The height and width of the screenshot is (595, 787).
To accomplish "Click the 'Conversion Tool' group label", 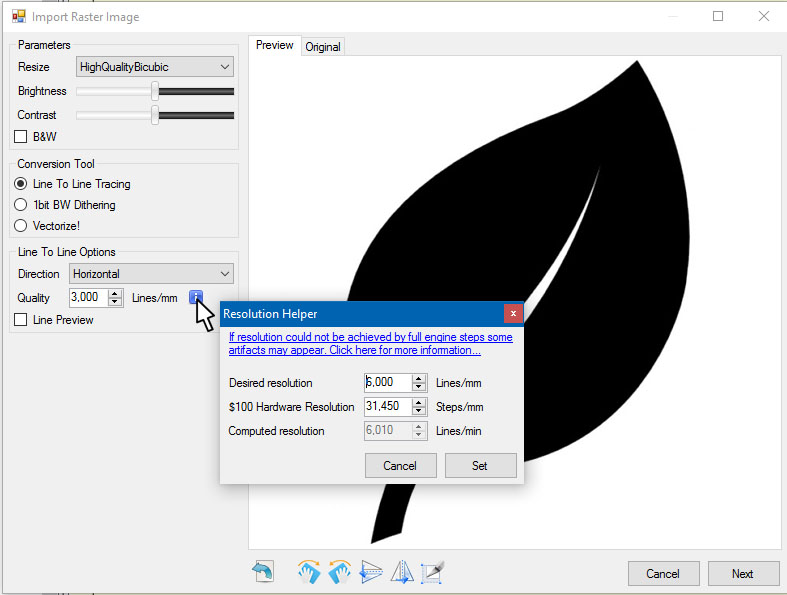I will coord(56,164).
